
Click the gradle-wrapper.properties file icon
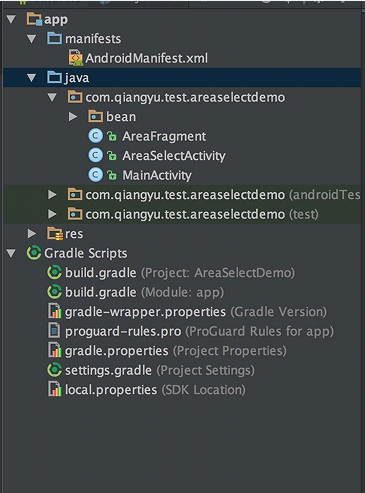55,311
